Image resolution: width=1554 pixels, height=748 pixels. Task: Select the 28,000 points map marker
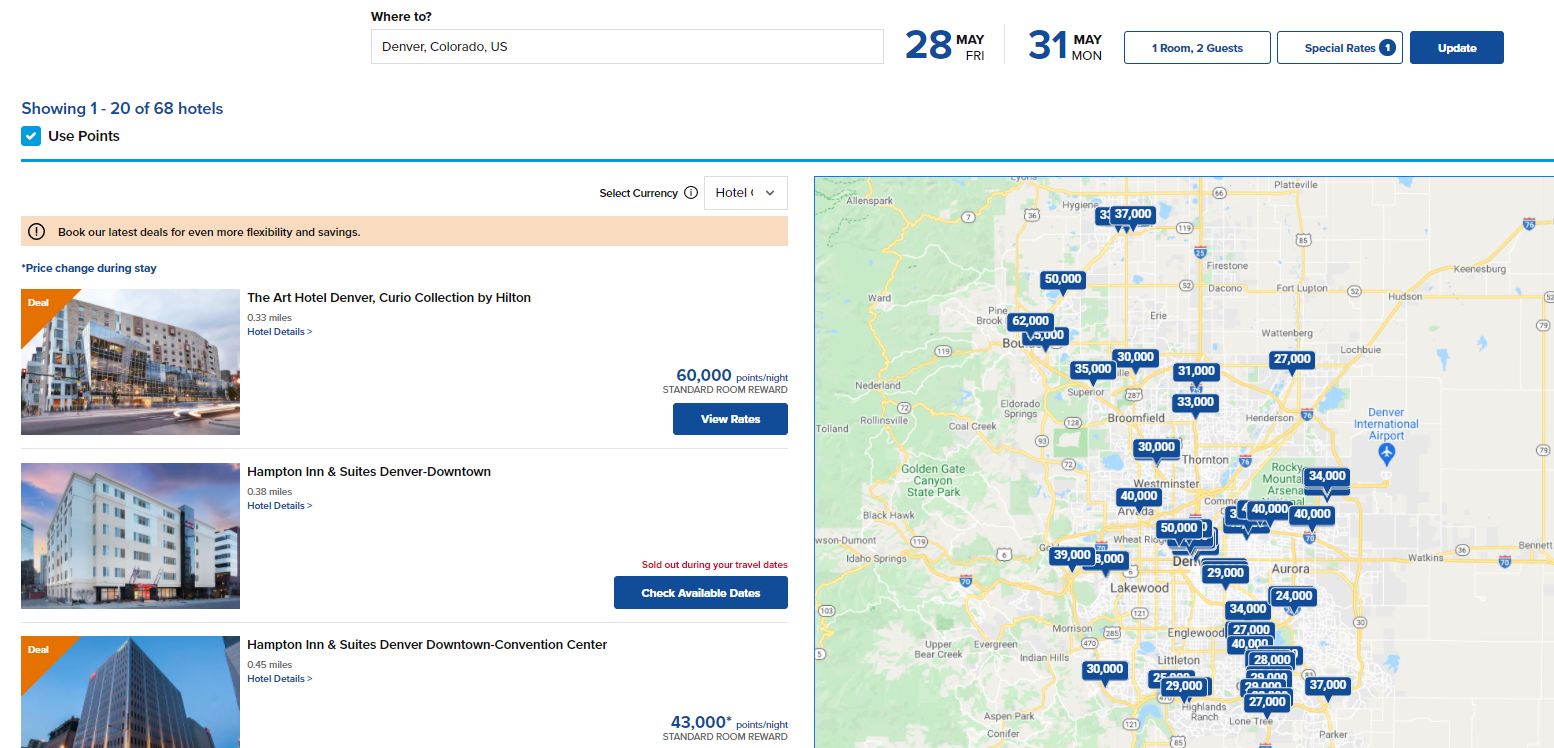[x=1272, y=660]
